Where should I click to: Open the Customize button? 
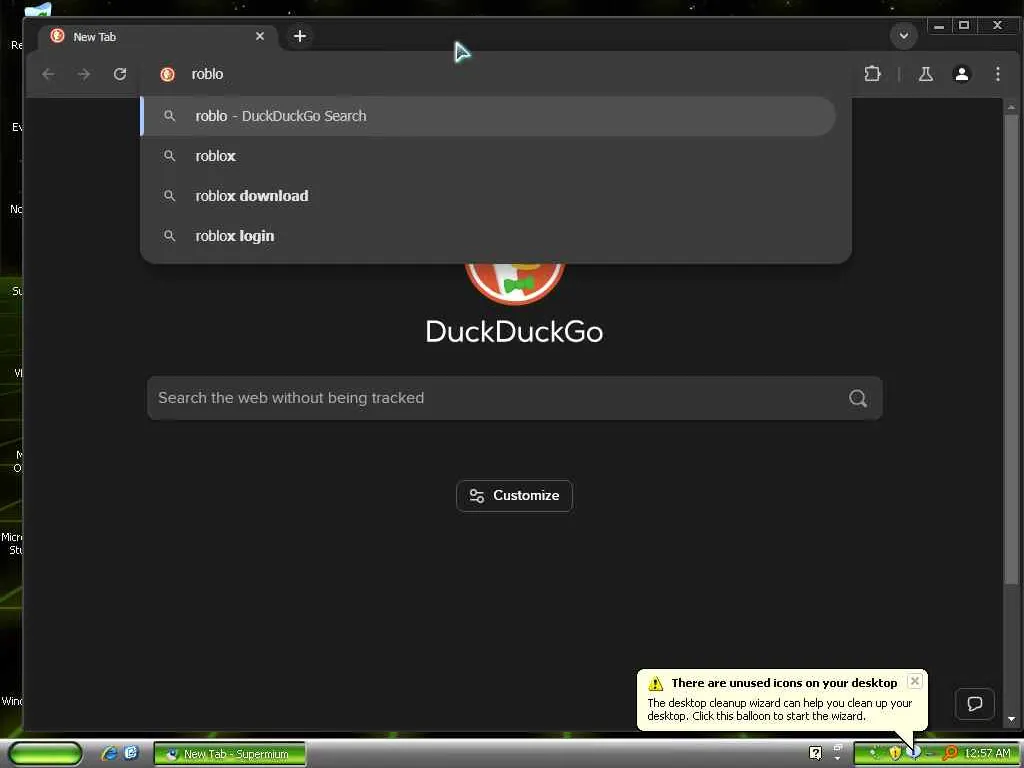515,496
